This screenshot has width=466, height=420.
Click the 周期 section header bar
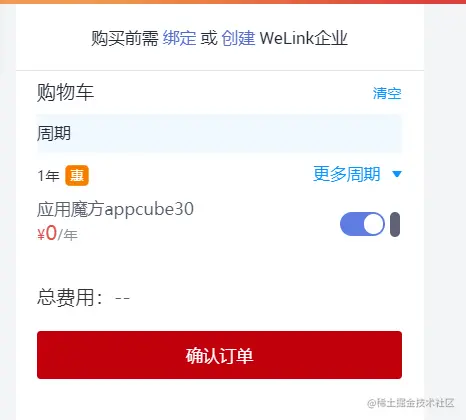coord(219,133)
